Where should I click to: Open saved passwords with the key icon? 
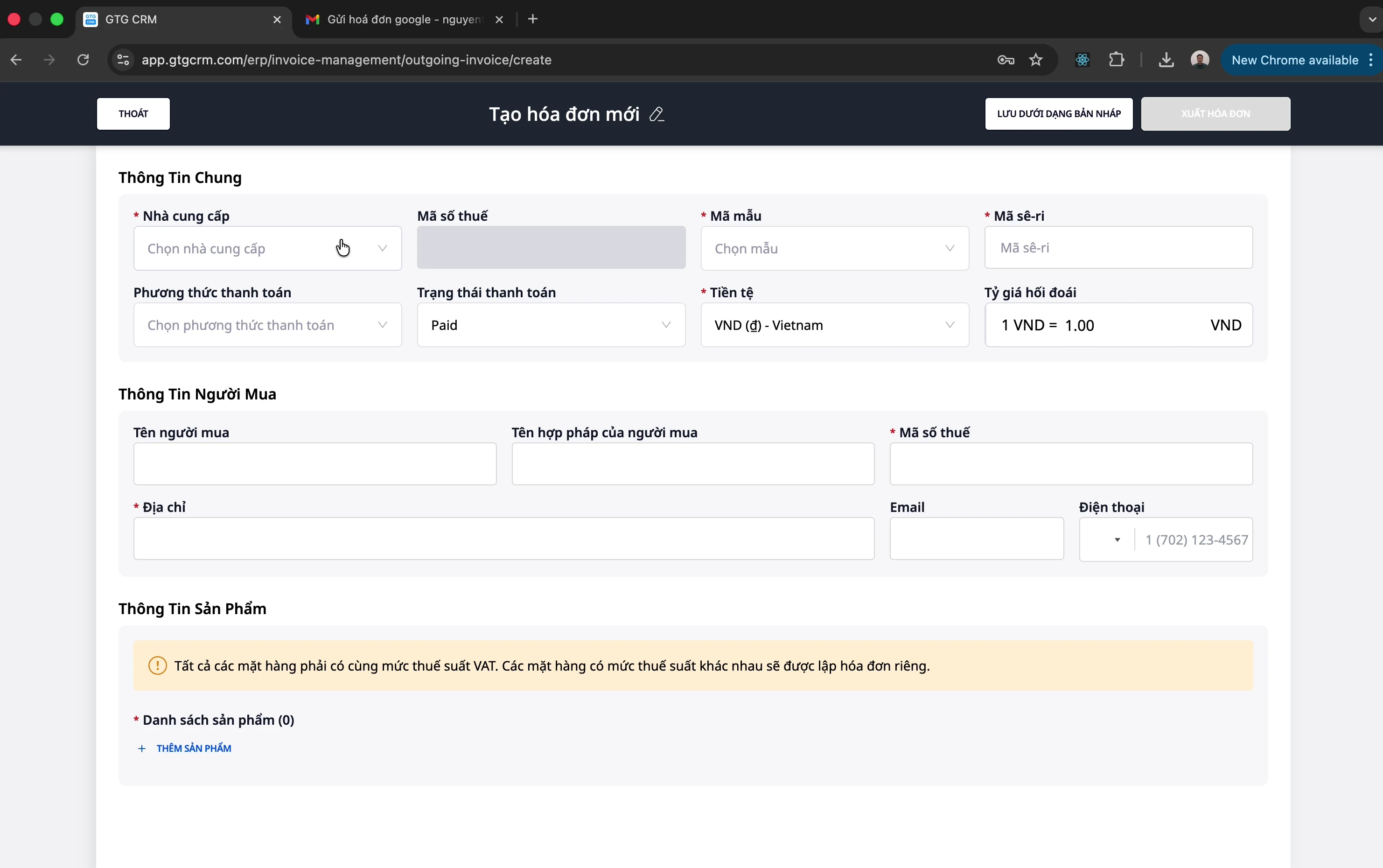[1006, 60]
